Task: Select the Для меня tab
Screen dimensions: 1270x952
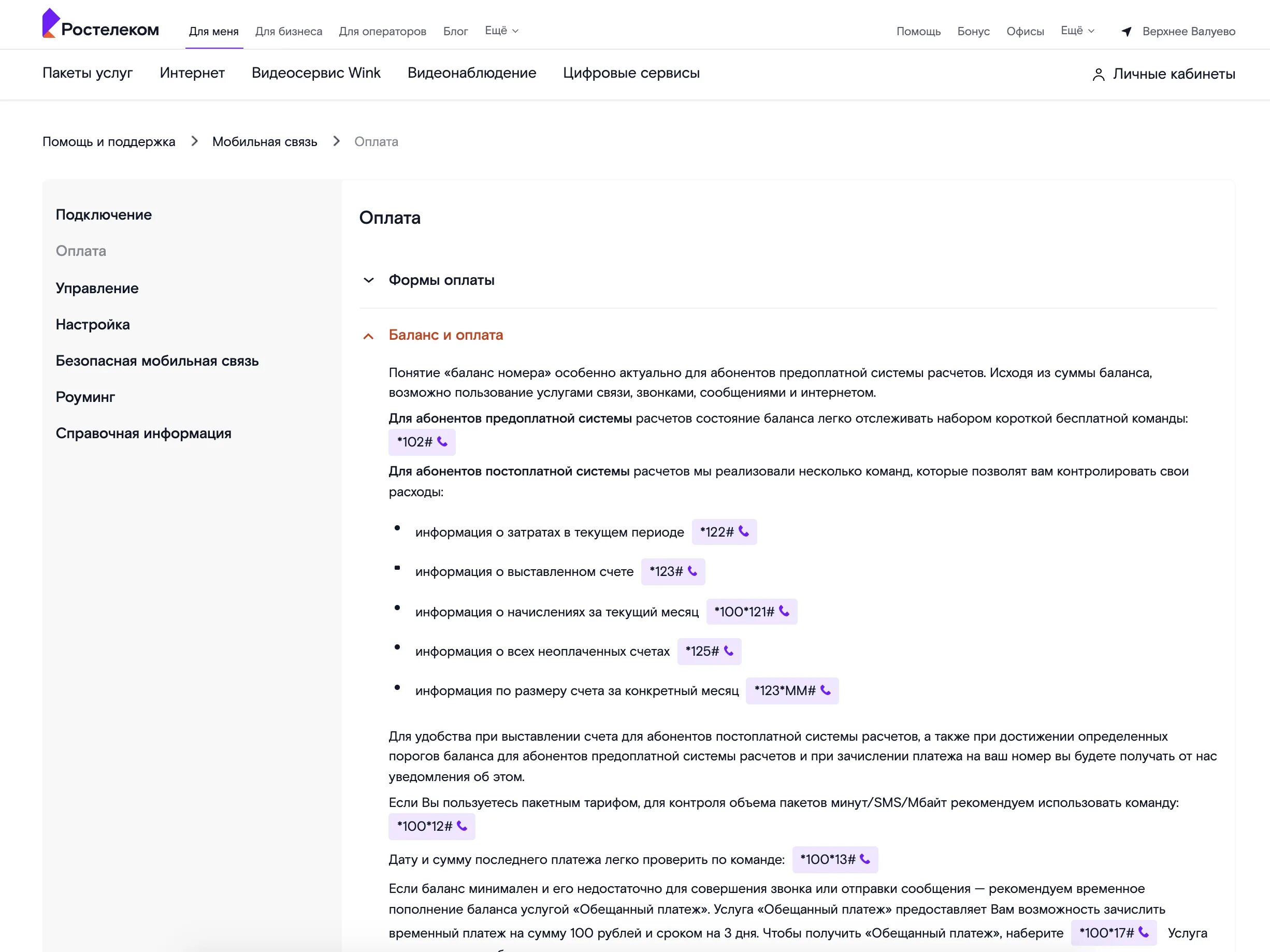Action: point(213,32)
